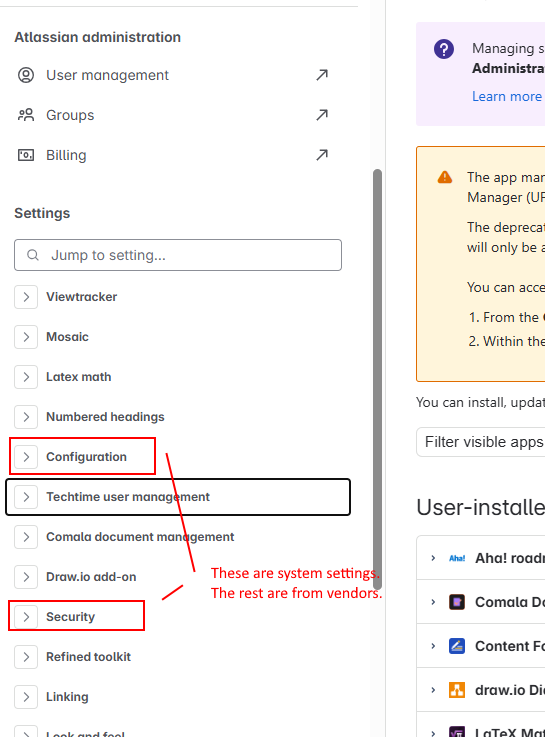The width and height of the screenshot is (545, 737).
Task: Click the Atlassian administration heading
Action: click(x=97, y=37)
